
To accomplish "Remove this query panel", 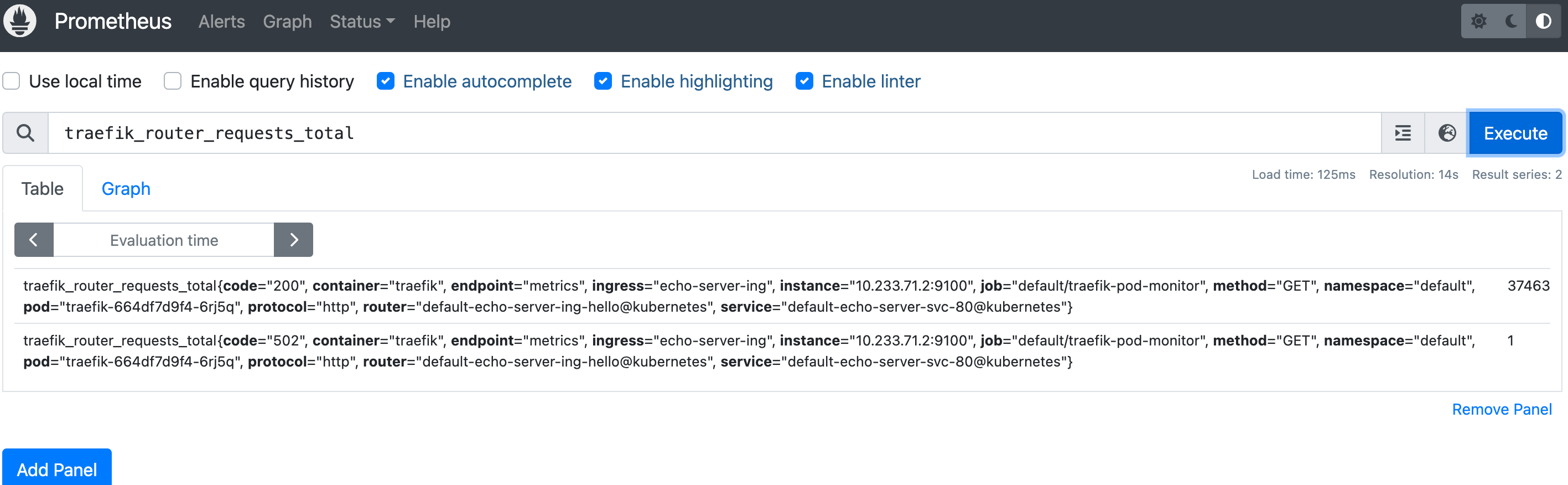I will pos(1502,410).
